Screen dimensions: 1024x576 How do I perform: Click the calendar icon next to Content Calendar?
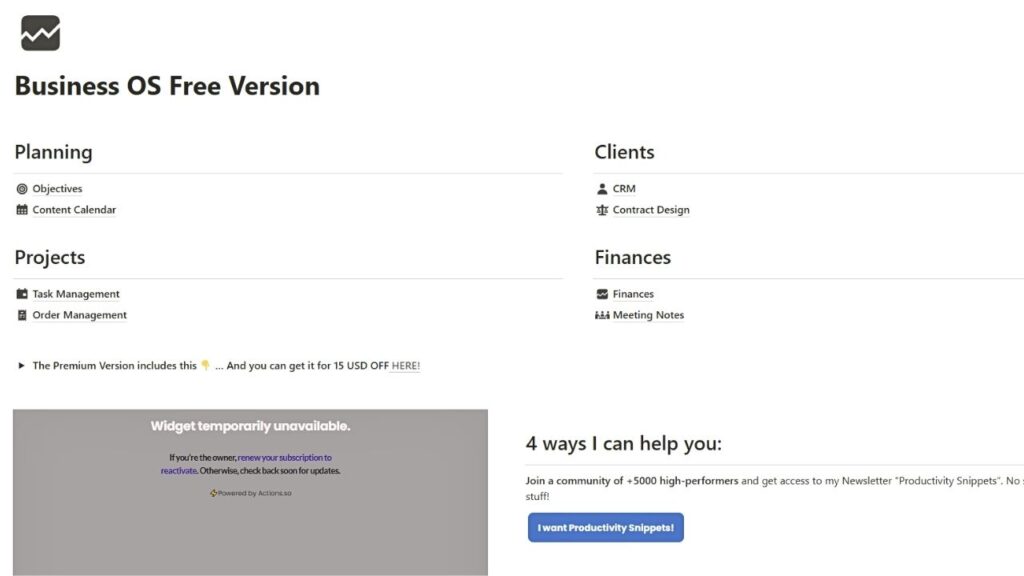coord(21,209)
